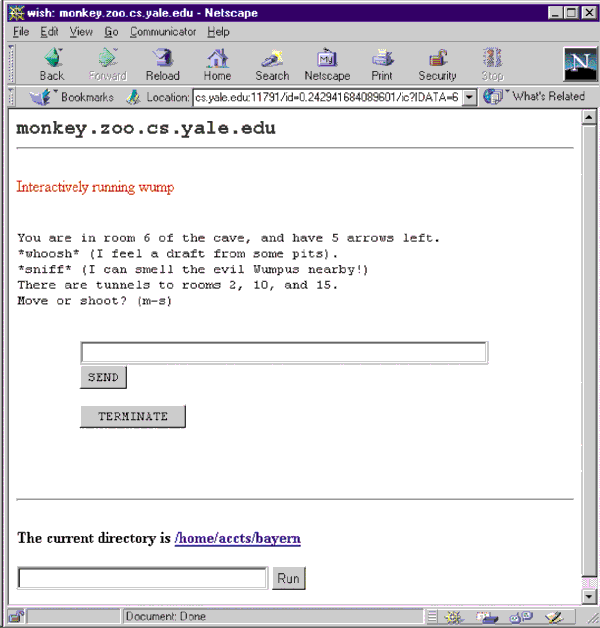Image resolution: width=600 pixels, height=628 pixels.
Task: Click the Netscape toolbar icon
Action: 327,63
